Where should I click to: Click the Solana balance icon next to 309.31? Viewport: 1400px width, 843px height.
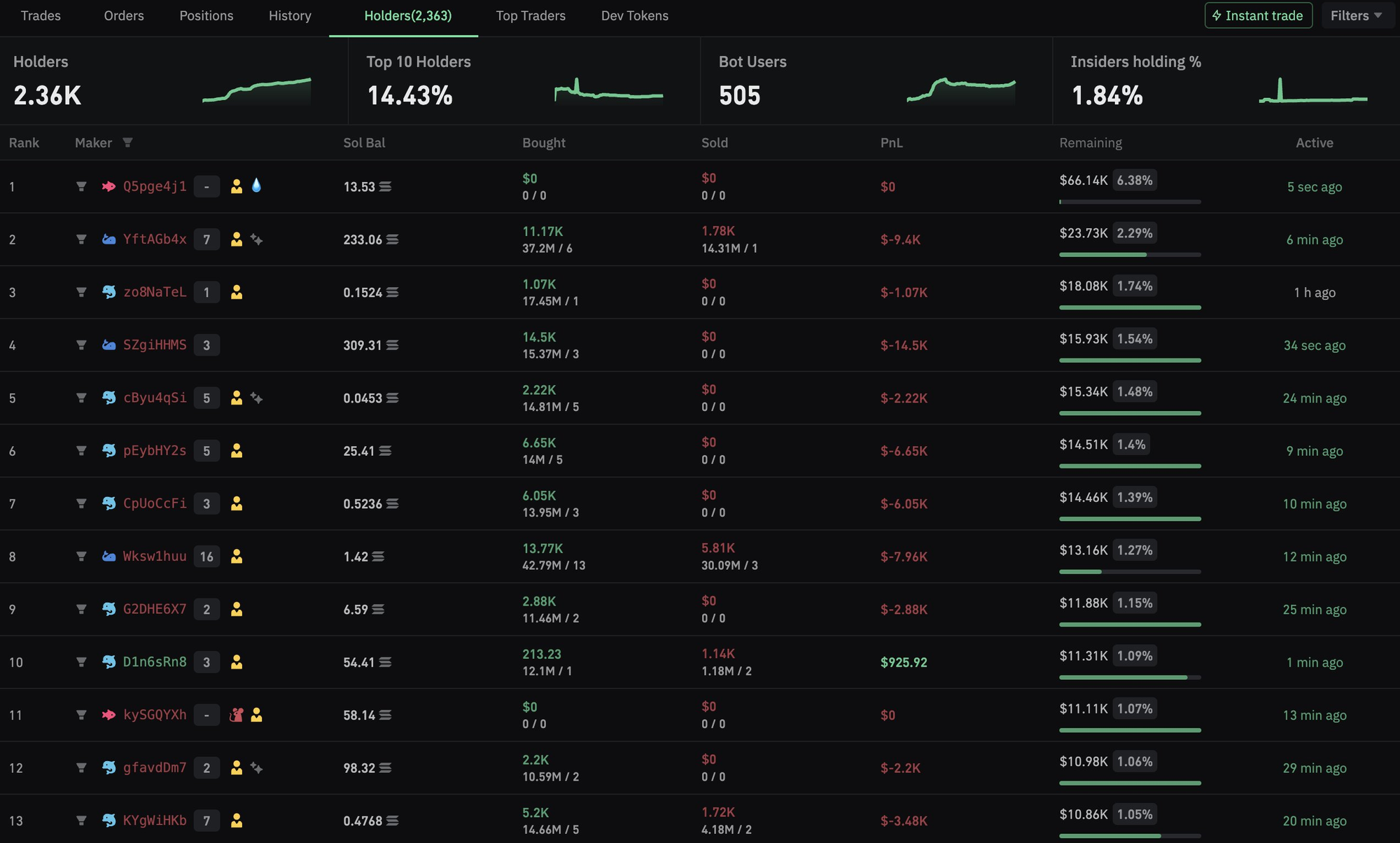click(x=392, y=345)
